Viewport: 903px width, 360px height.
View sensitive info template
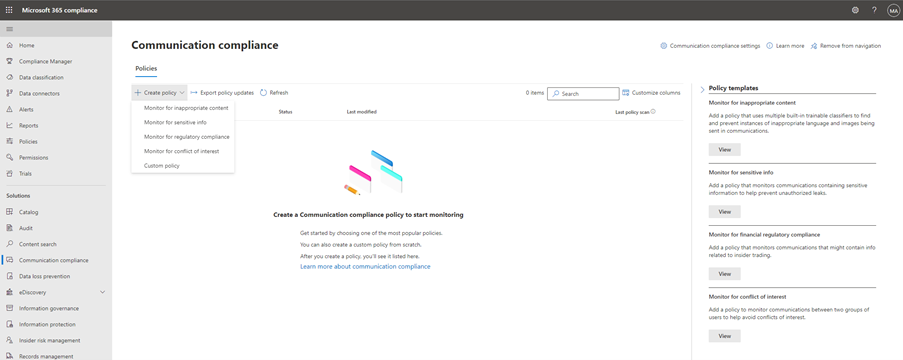coord(724,212)
